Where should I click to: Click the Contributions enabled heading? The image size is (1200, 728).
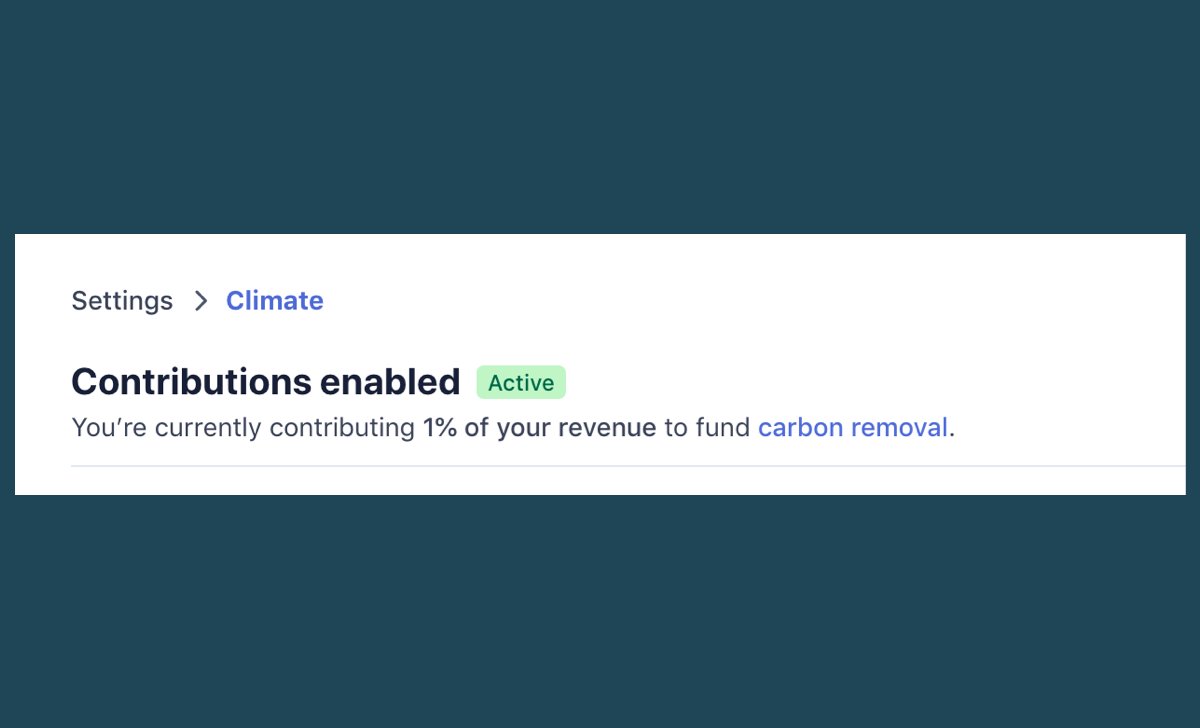point(265,382)
